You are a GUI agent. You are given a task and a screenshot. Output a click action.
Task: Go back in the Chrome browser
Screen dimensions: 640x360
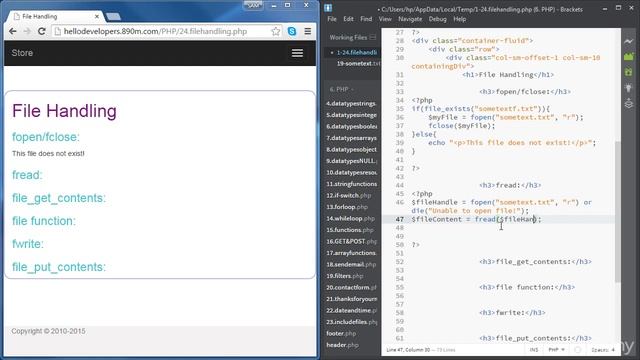[13, 31]
